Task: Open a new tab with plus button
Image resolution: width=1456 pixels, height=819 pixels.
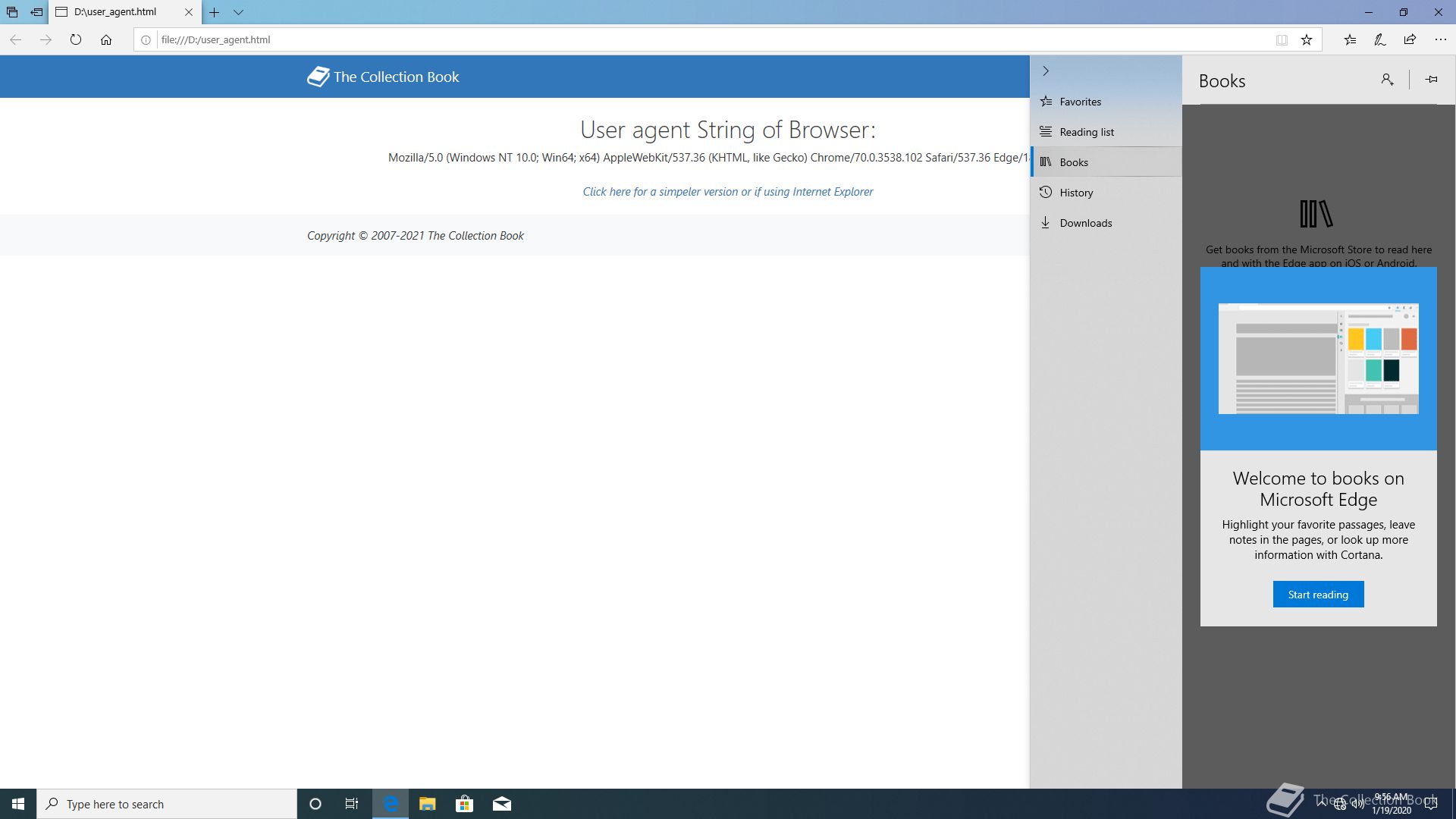Action: (215, 12)
